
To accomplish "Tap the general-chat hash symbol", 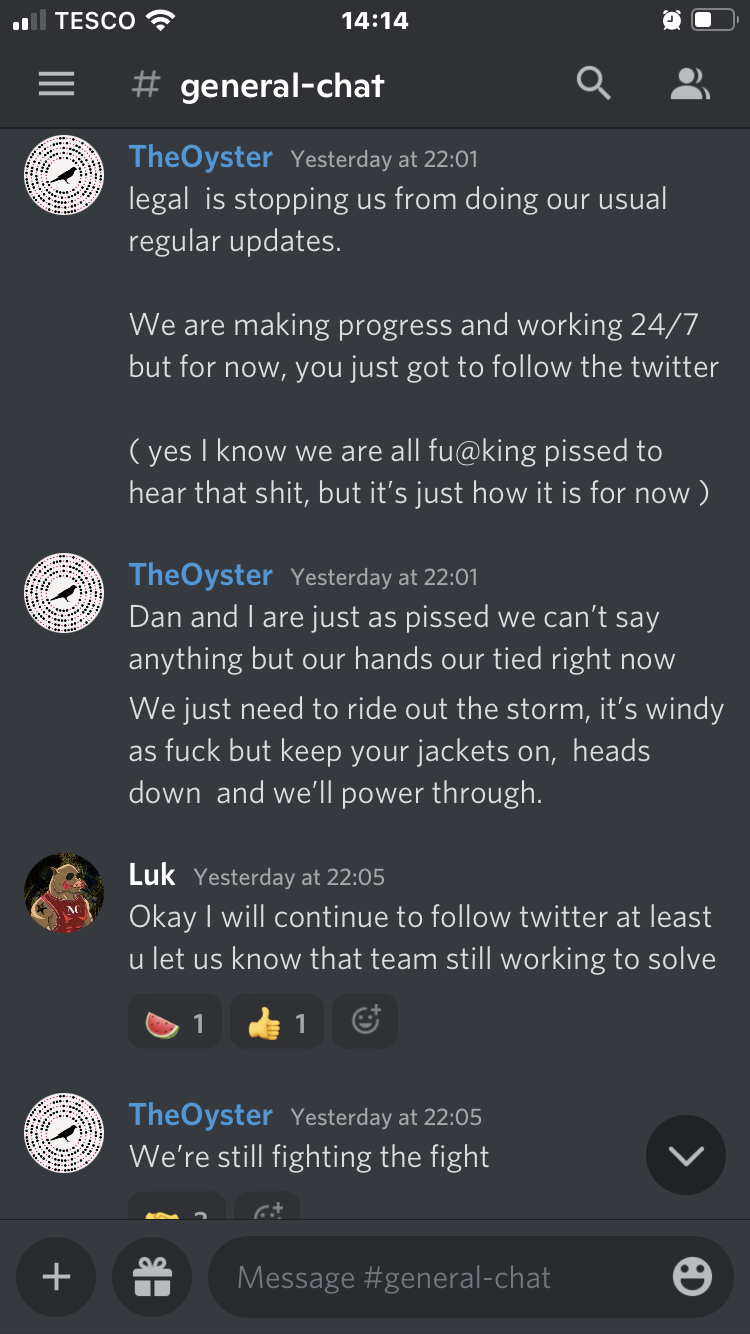I will click(145, 85).
